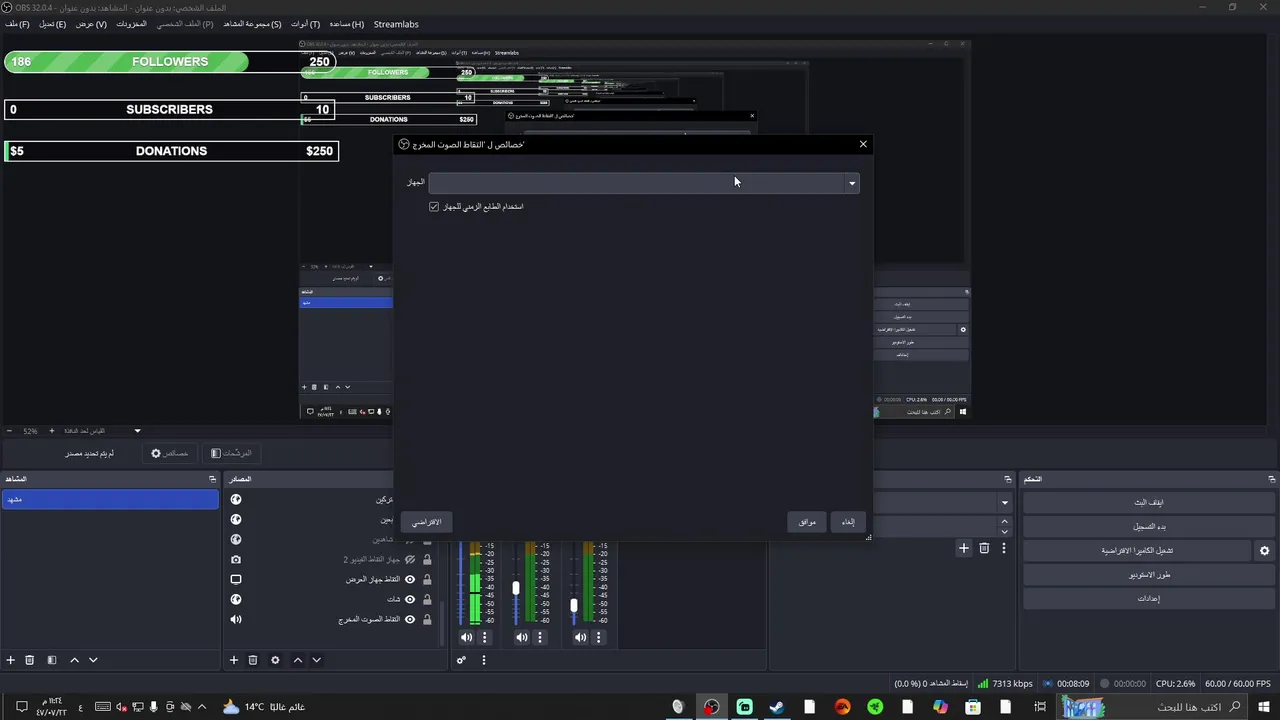Open source properties gear in Sources panel footer

(275, 660)
